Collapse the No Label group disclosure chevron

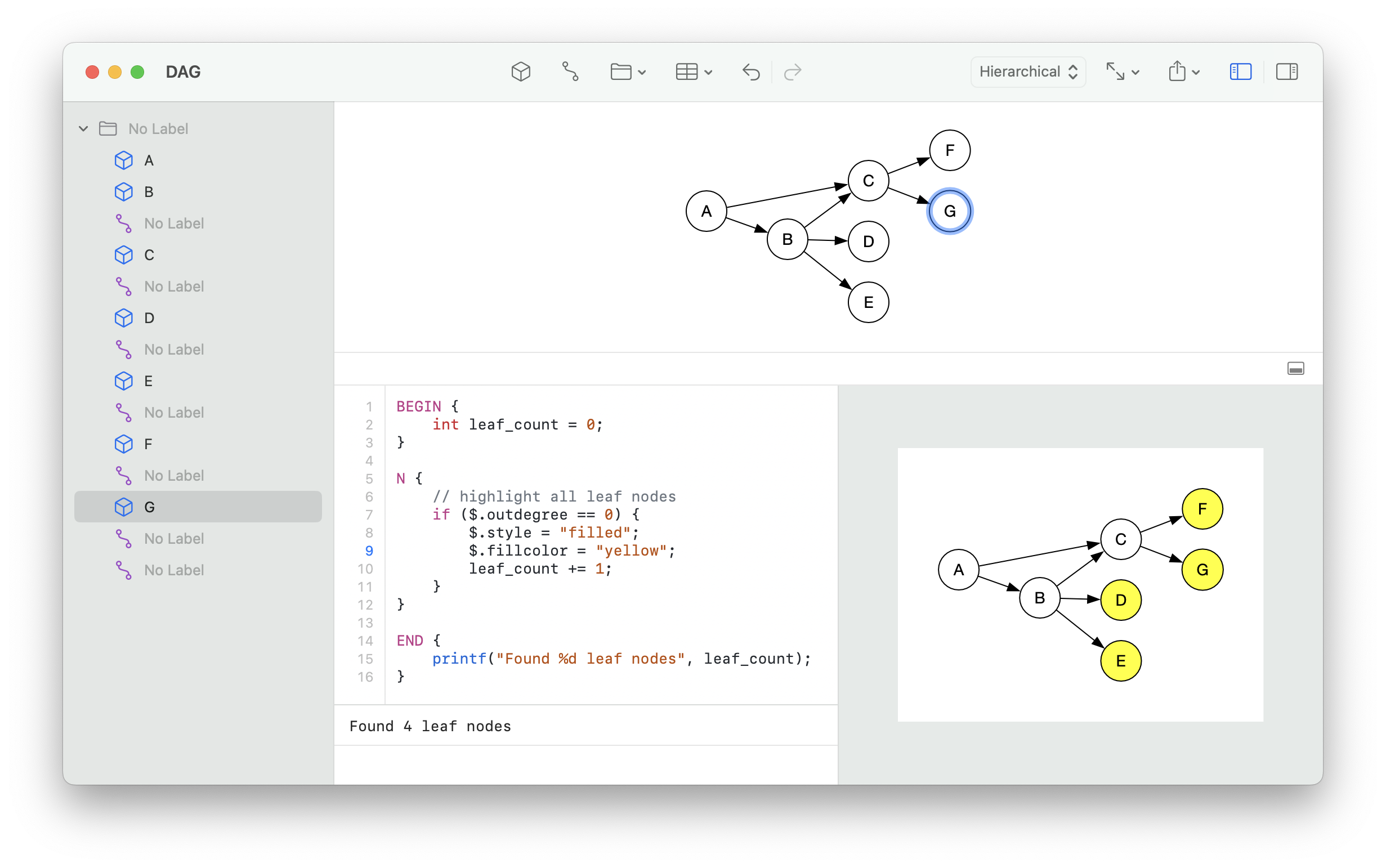pos(83,128)
